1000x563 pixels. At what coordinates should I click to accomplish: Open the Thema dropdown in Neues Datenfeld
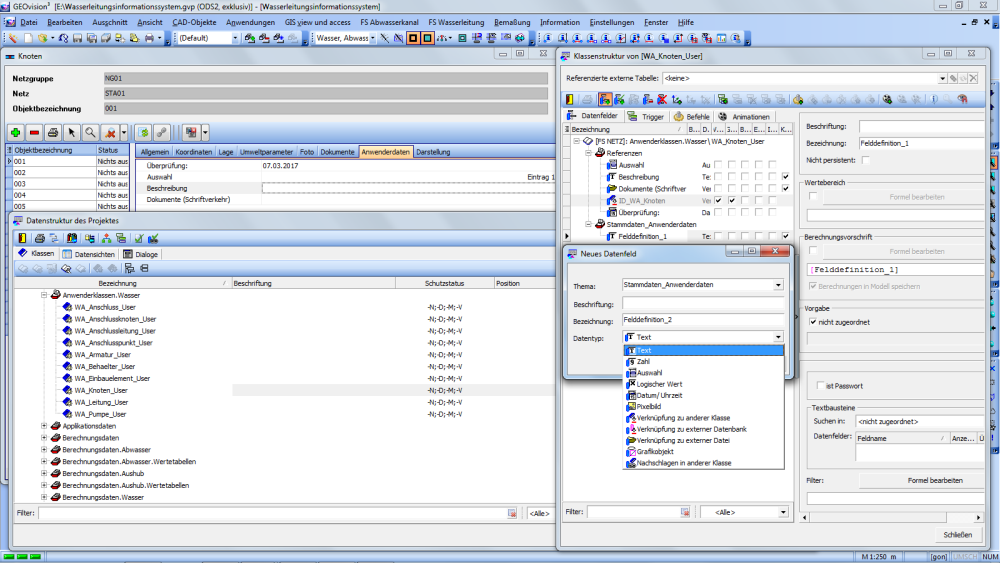point(778,285)
